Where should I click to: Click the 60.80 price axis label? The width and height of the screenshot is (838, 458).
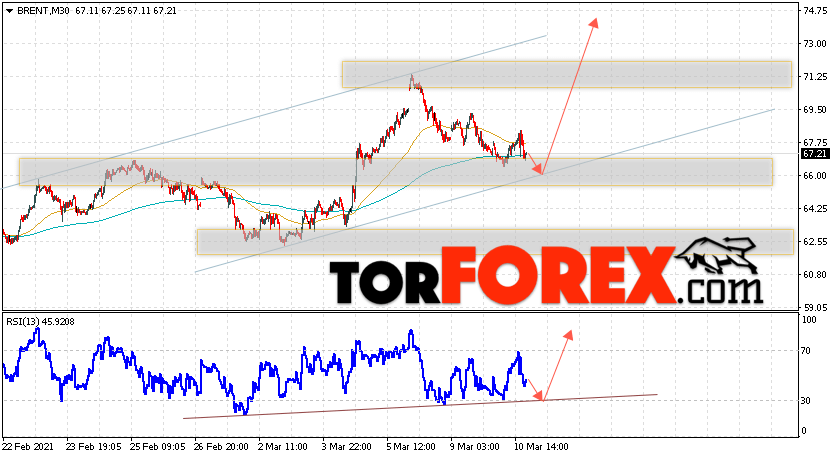pos(815,275)
